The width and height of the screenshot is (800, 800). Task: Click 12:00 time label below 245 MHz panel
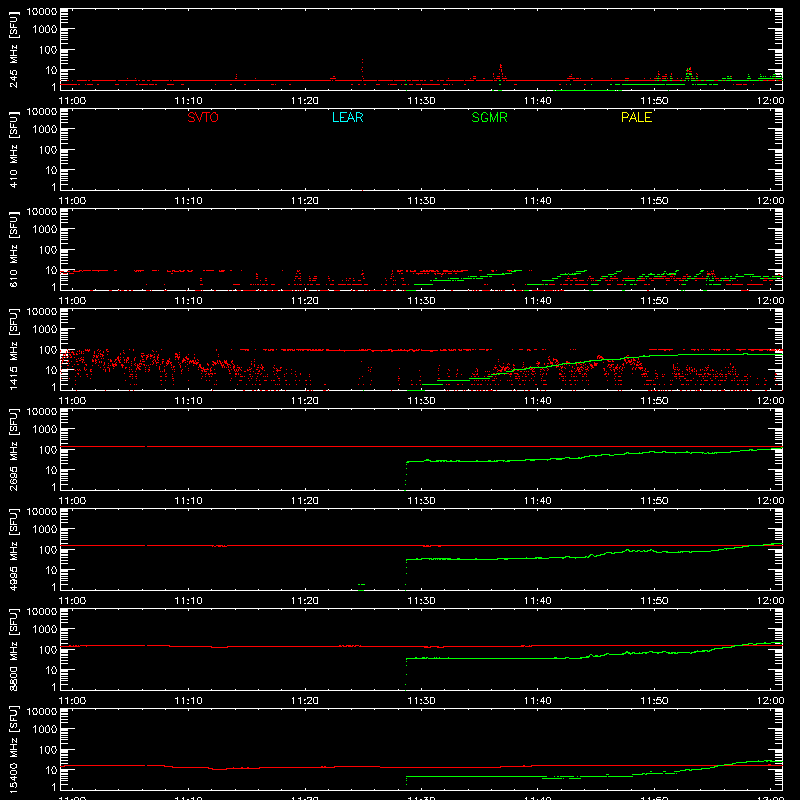(x=770, y=101)
